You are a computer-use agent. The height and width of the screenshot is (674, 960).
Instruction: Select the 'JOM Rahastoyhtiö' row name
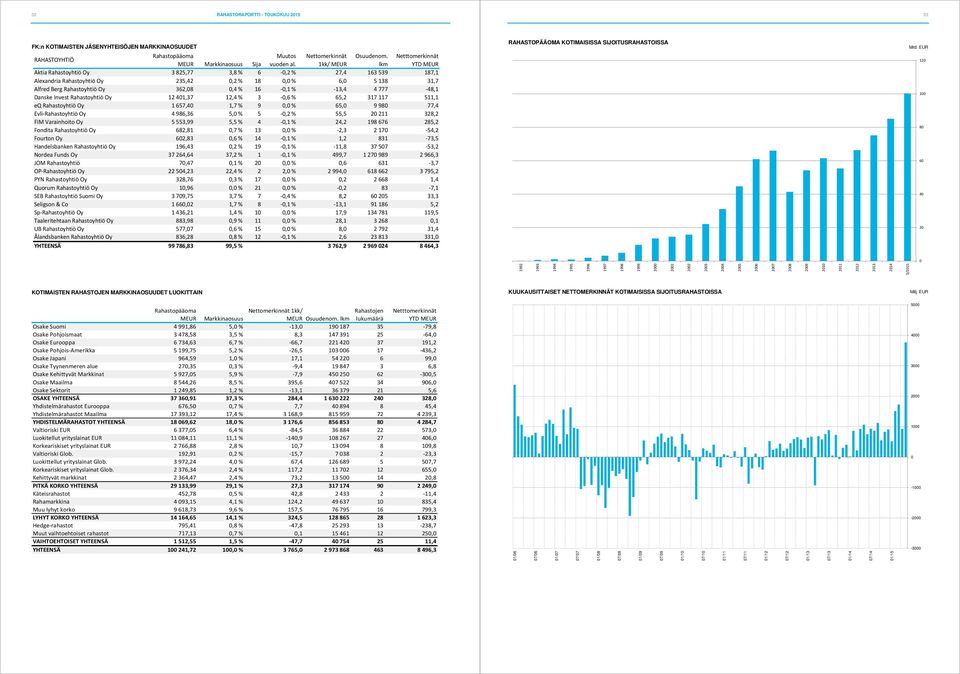pos(57,163)
